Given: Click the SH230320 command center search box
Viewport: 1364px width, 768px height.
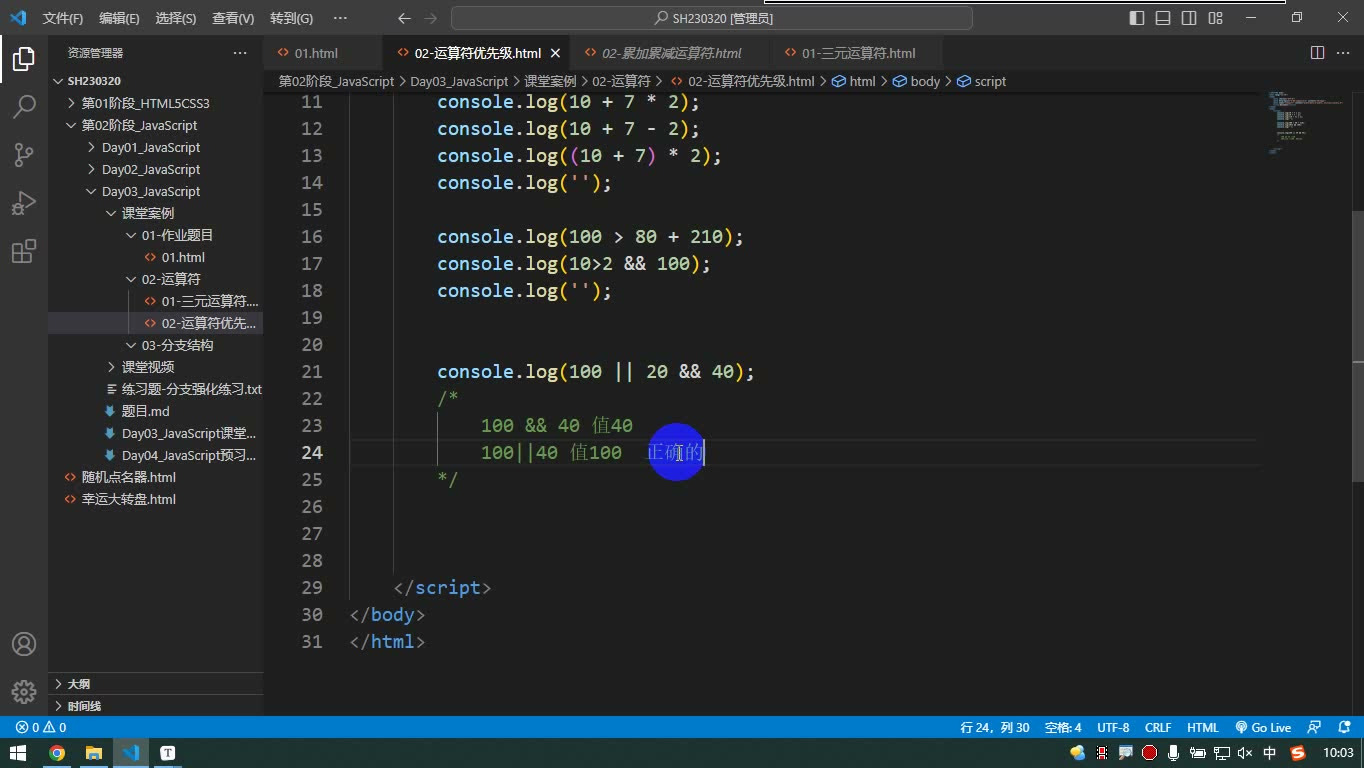Looking at the screenshot, I should 712,18.
